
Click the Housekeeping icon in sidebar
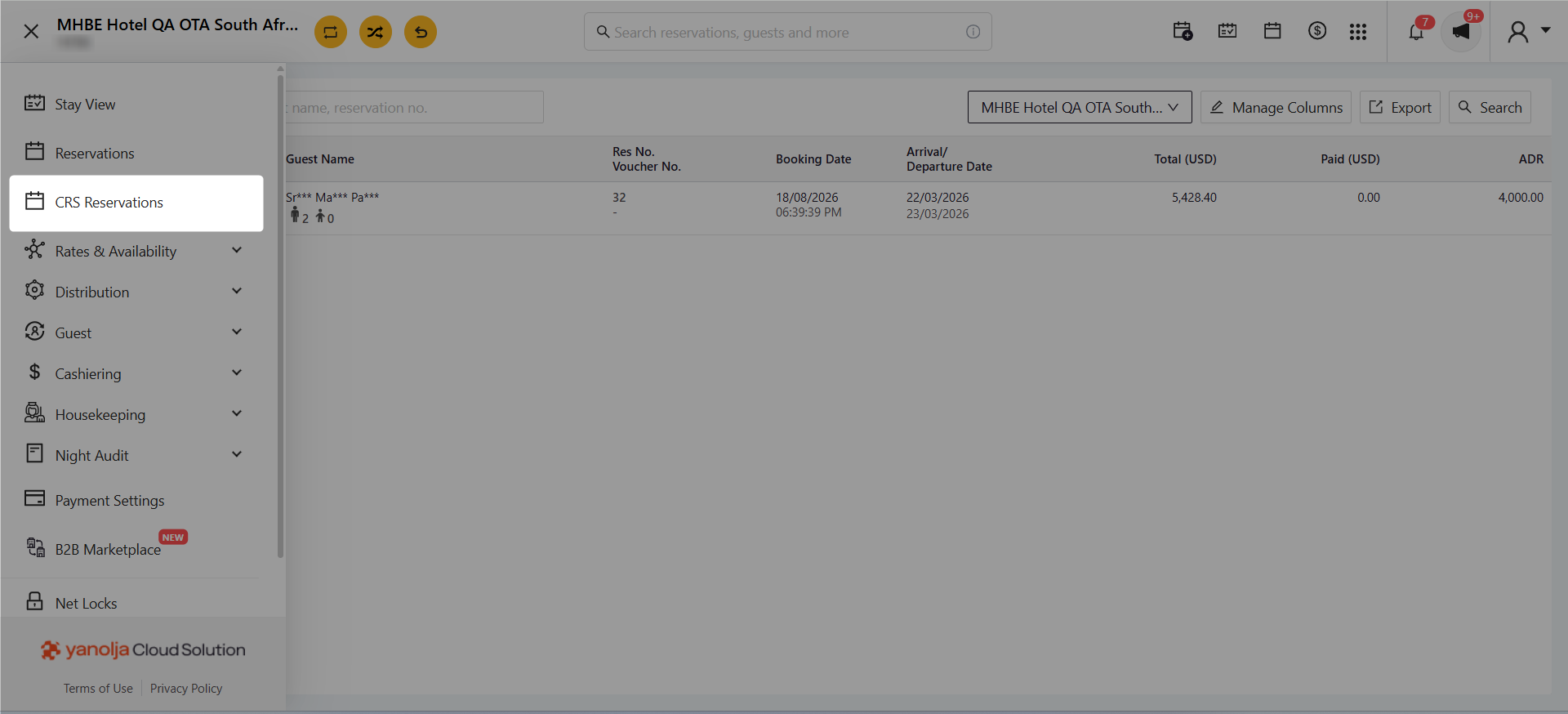(x=34, y=413)
